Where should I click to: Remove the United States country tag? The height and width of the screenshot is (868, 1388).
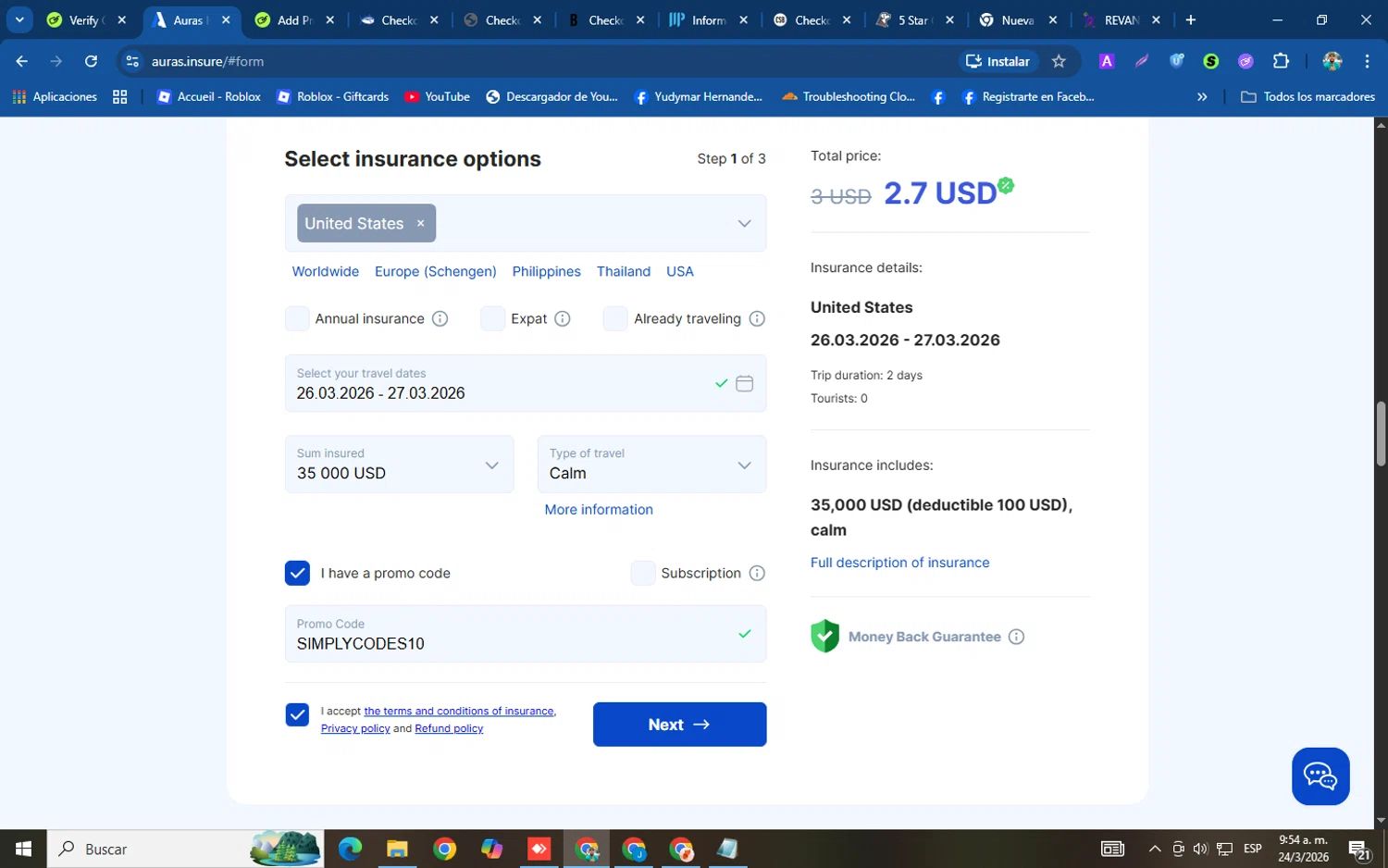coord(420,223)
